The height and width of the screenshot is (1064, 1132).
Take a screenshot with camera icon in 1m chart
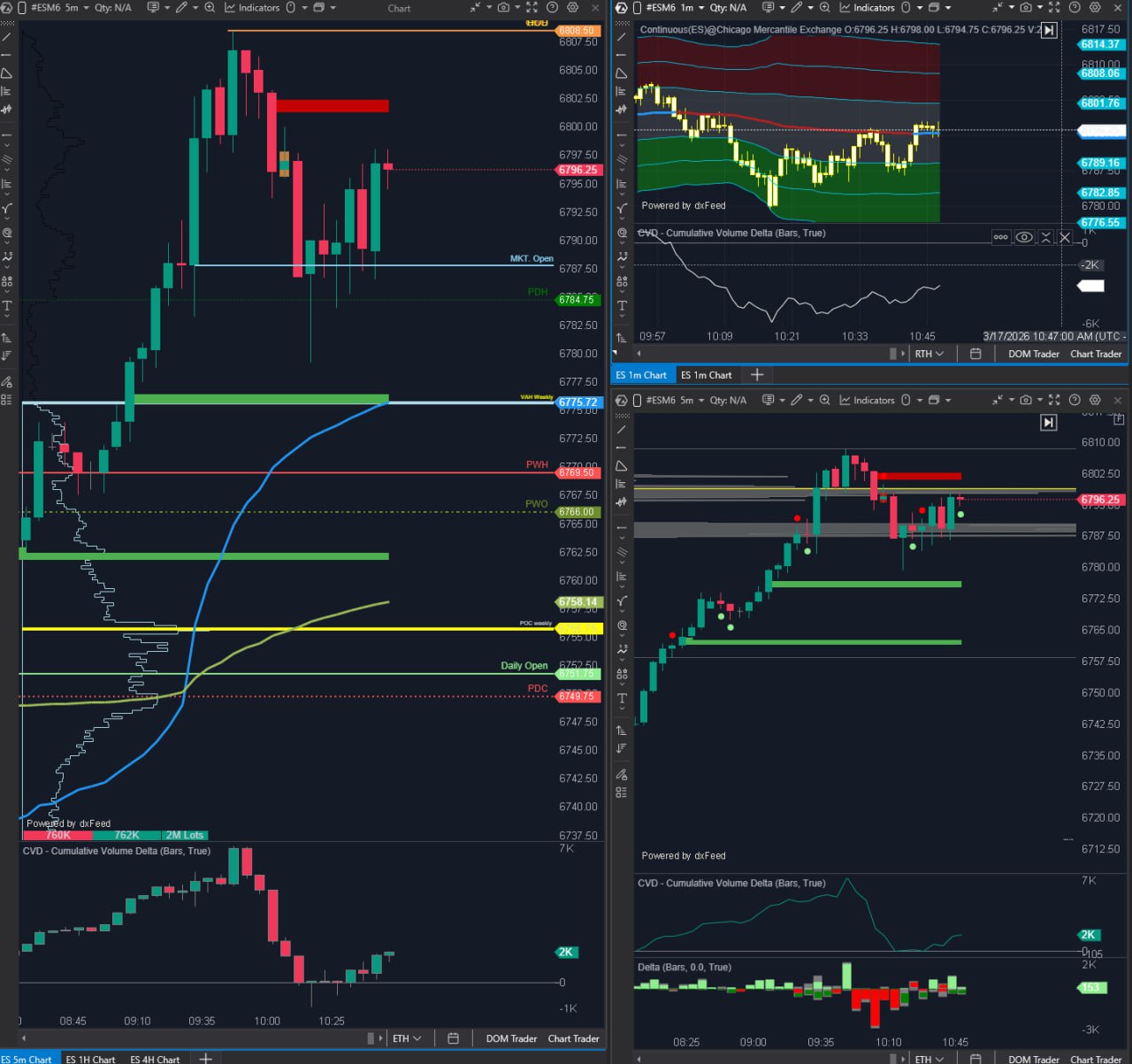pyautogui.click(x=1026, y=8)
